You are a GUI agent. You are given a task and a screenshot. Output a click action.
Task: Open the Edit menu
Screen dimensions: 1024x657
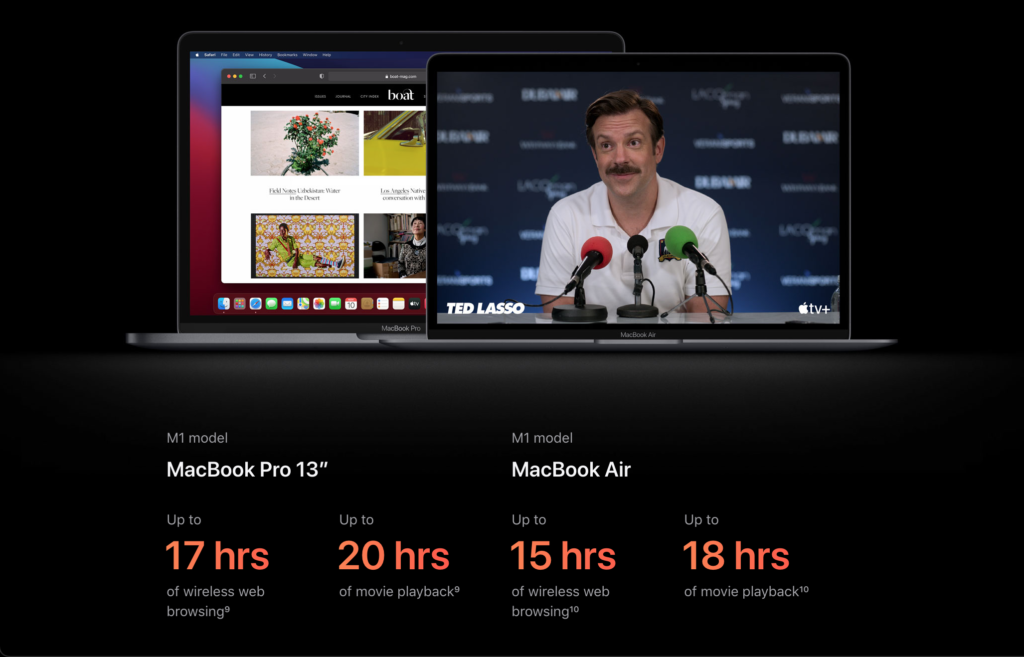click(236, 55)
